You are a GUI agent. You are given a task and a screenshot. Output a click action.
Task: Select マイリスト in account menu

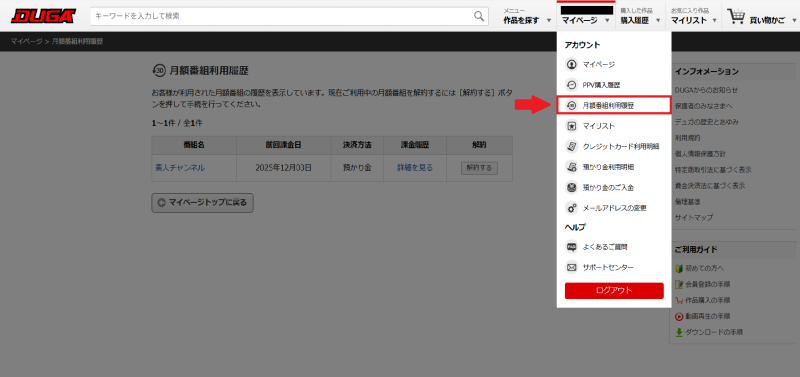[x=614, y=125]
